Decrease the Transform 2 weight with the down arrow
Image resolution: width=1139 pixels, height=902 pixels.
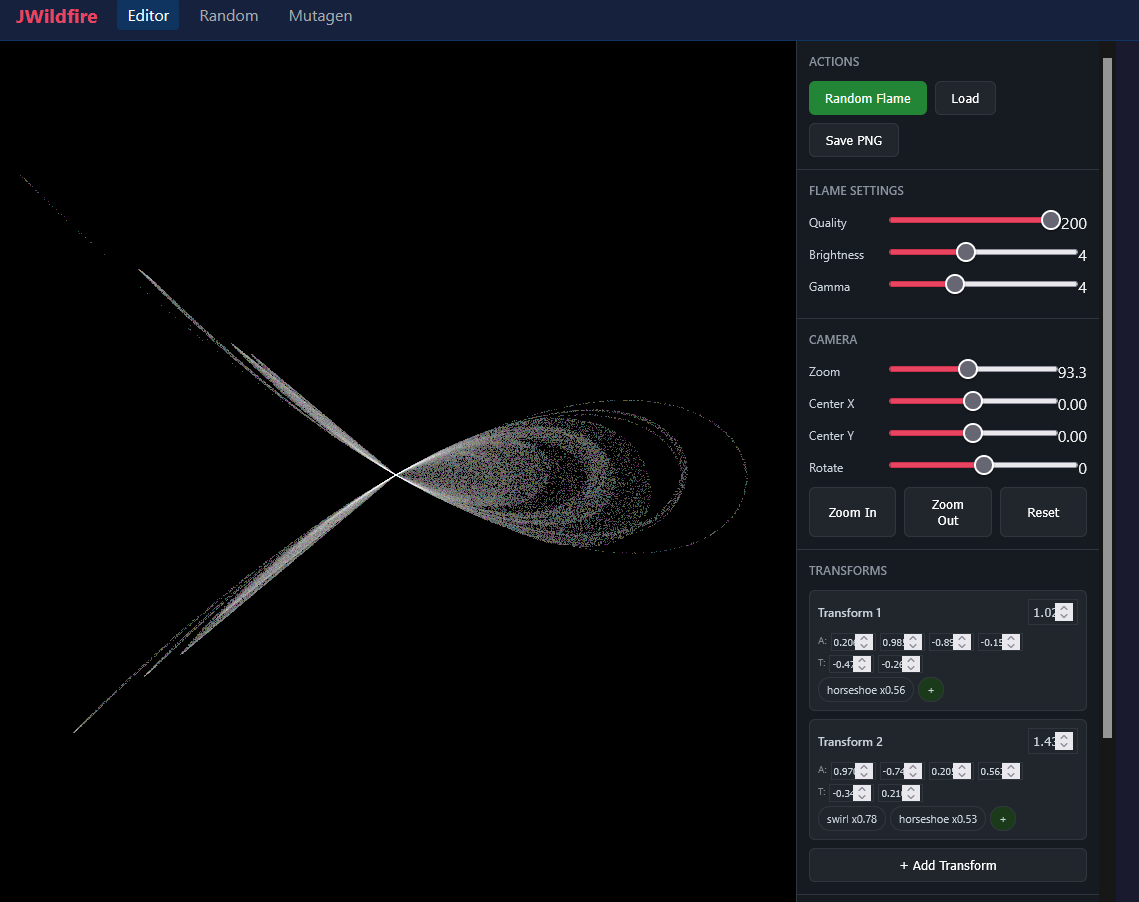[1064, 746]
